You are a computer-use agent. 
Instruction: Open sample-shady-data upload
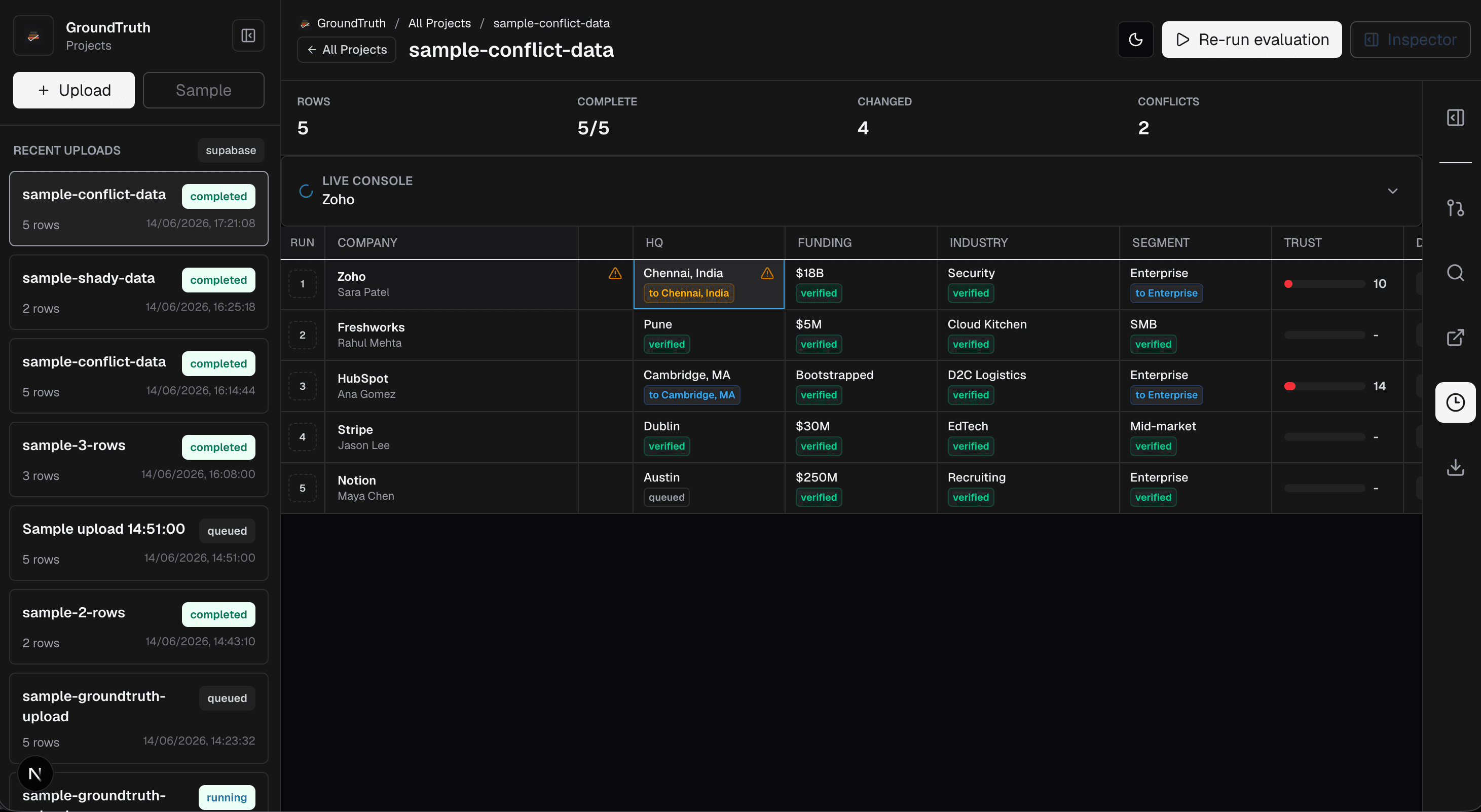pyautogui.click(x=138, y=292)
